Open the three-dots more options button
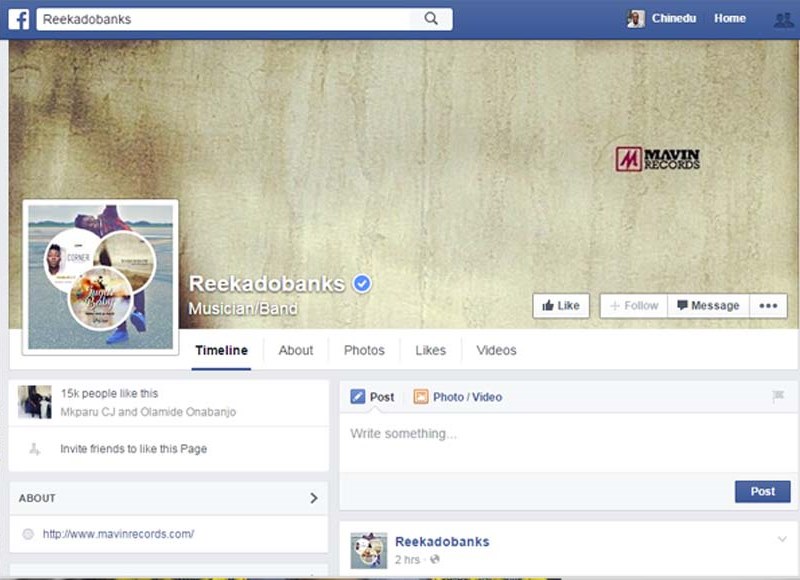The width and height of the screenshot is (800, 580). click(x=768, y=306)
